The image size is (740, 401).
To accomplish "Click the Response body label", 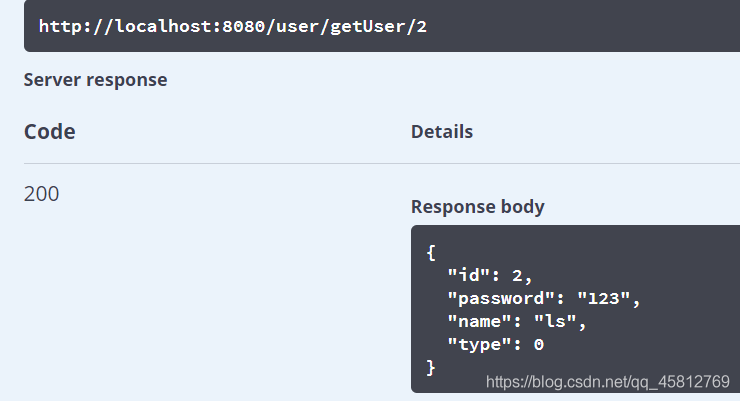I will [477, 207].
